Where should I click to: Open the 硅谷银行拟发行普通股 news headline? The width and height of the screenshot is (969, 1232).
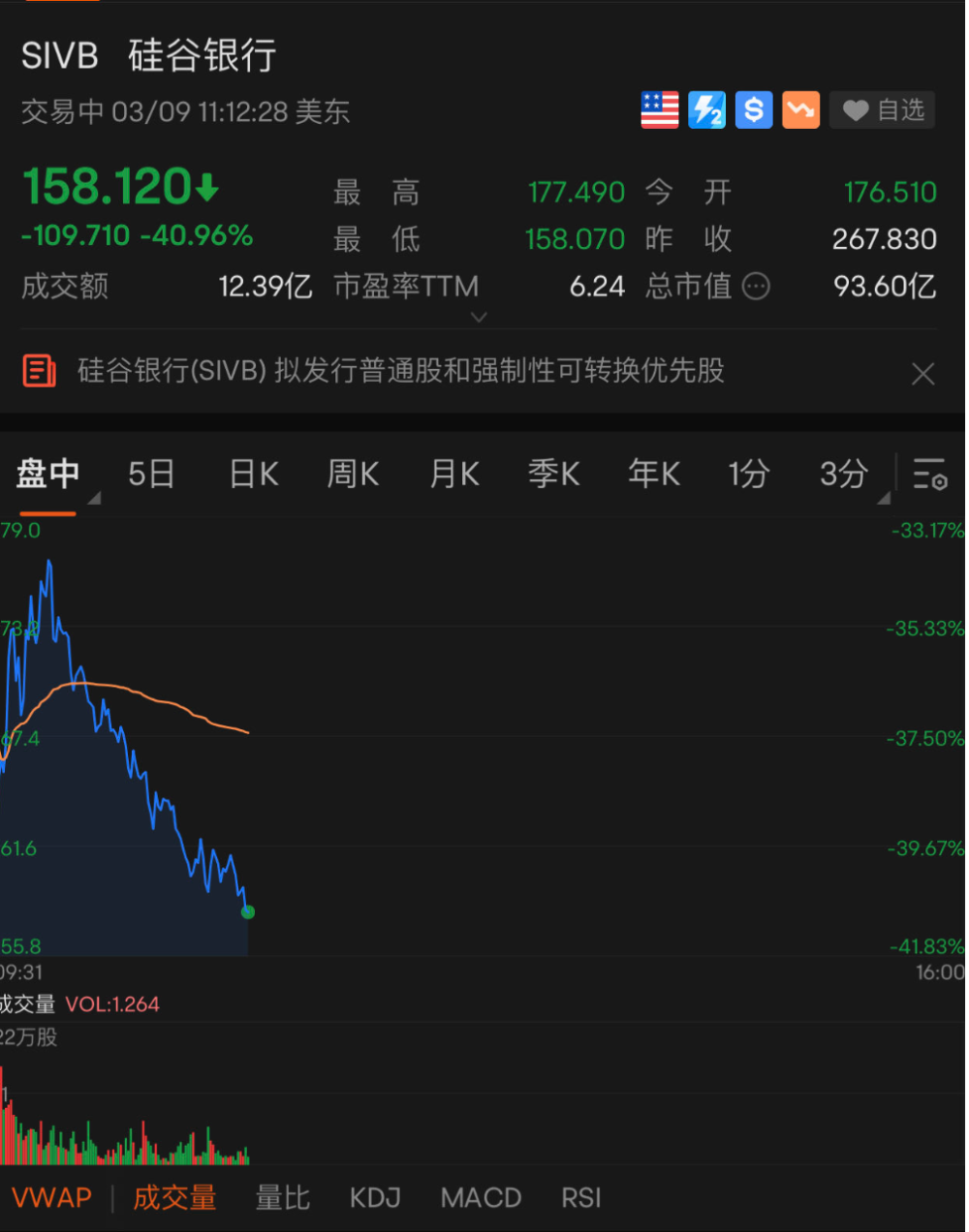coord(397,371)
